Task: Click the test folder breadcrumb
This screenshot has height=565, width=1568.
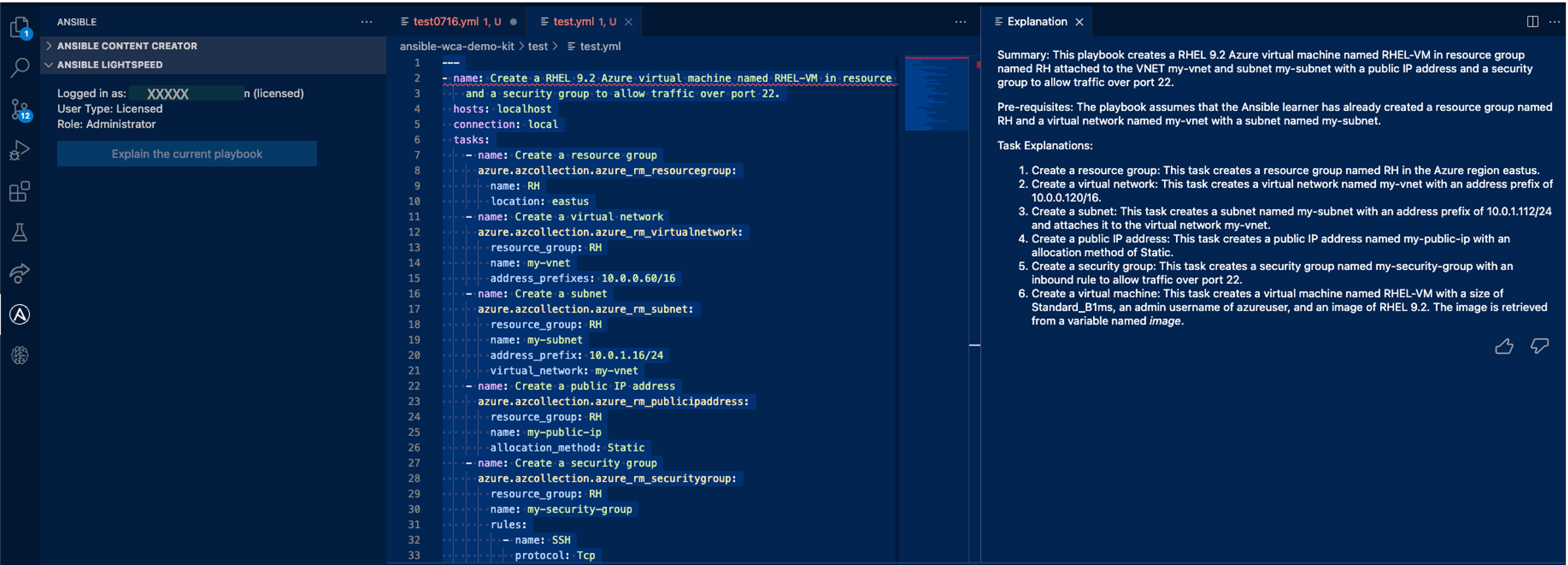Action: click(538, 46)
